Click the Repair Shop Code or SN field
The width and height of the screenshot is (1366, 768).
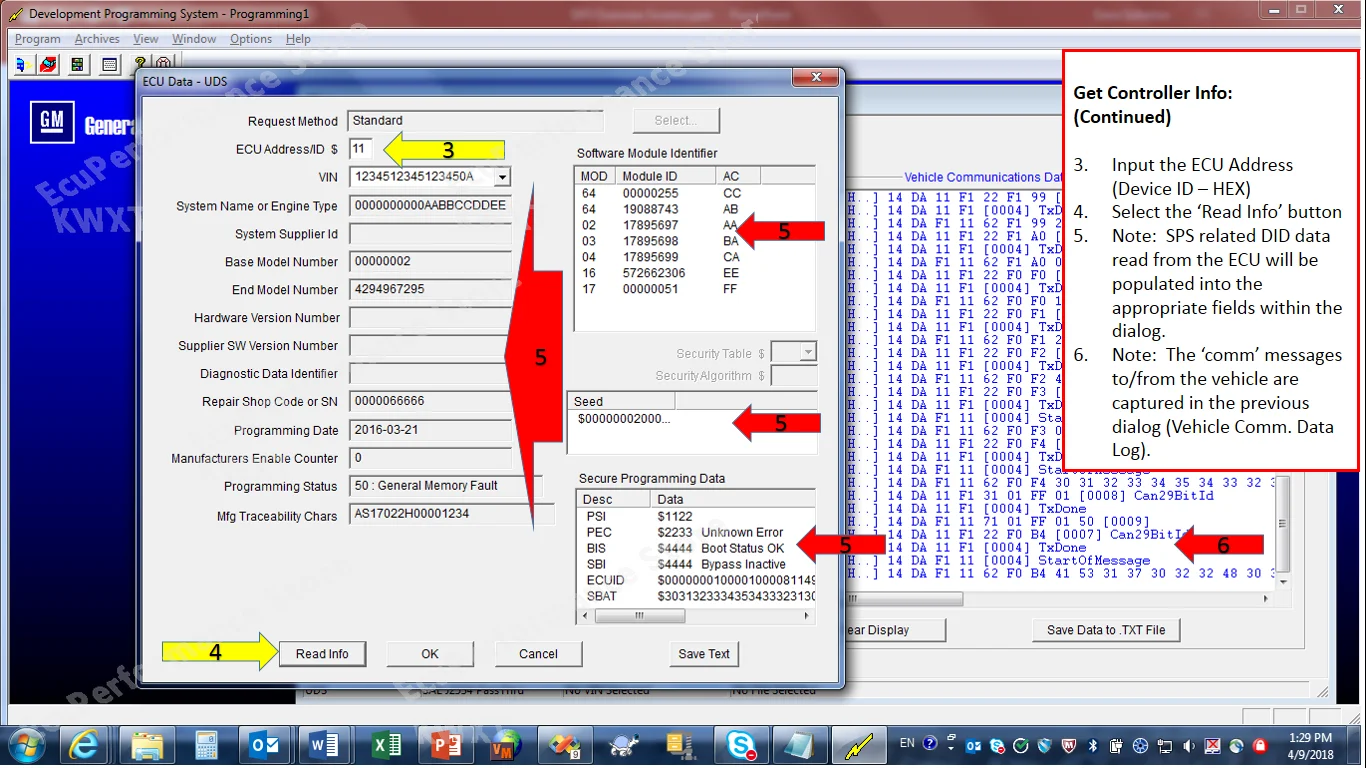point(430,401)
